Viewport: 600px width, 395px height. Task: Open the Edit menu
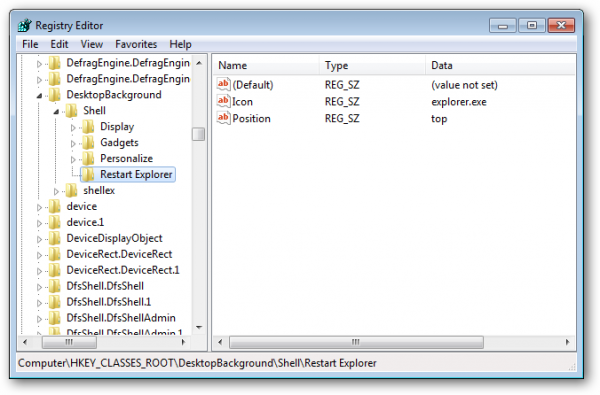coord(59,44)
